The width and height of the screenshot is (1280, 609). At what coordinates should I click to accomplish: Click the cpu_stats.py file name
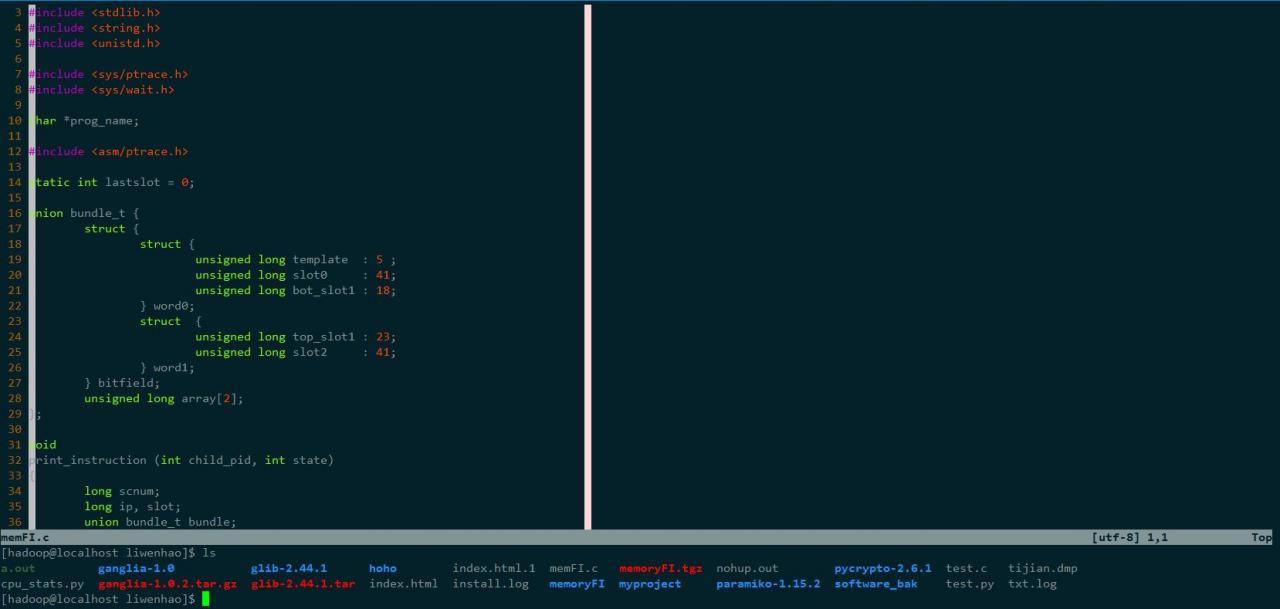pyautogui.click(x=42, y=584)
